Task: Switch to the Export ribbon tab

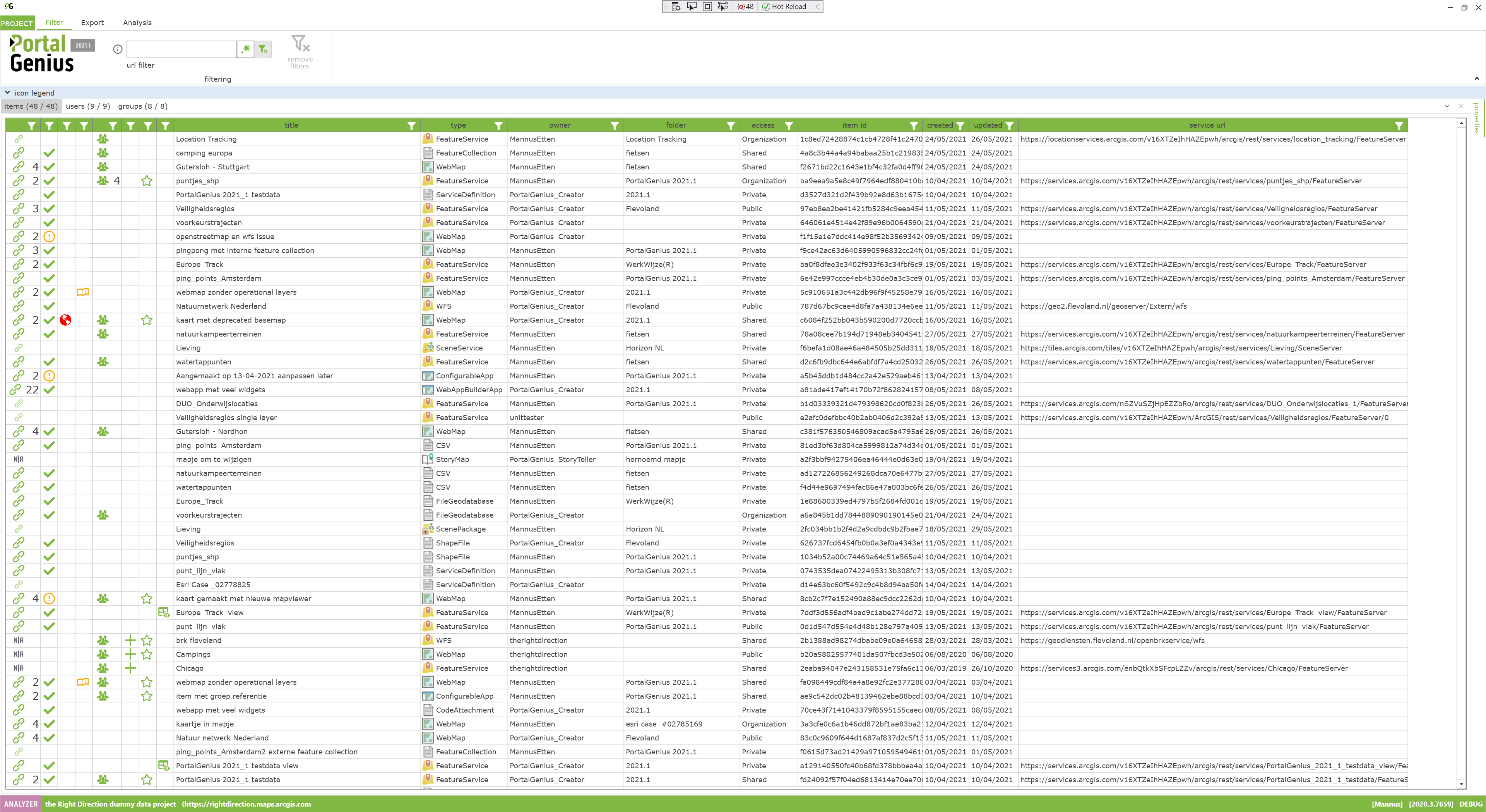Action: [x=92, y=22]
